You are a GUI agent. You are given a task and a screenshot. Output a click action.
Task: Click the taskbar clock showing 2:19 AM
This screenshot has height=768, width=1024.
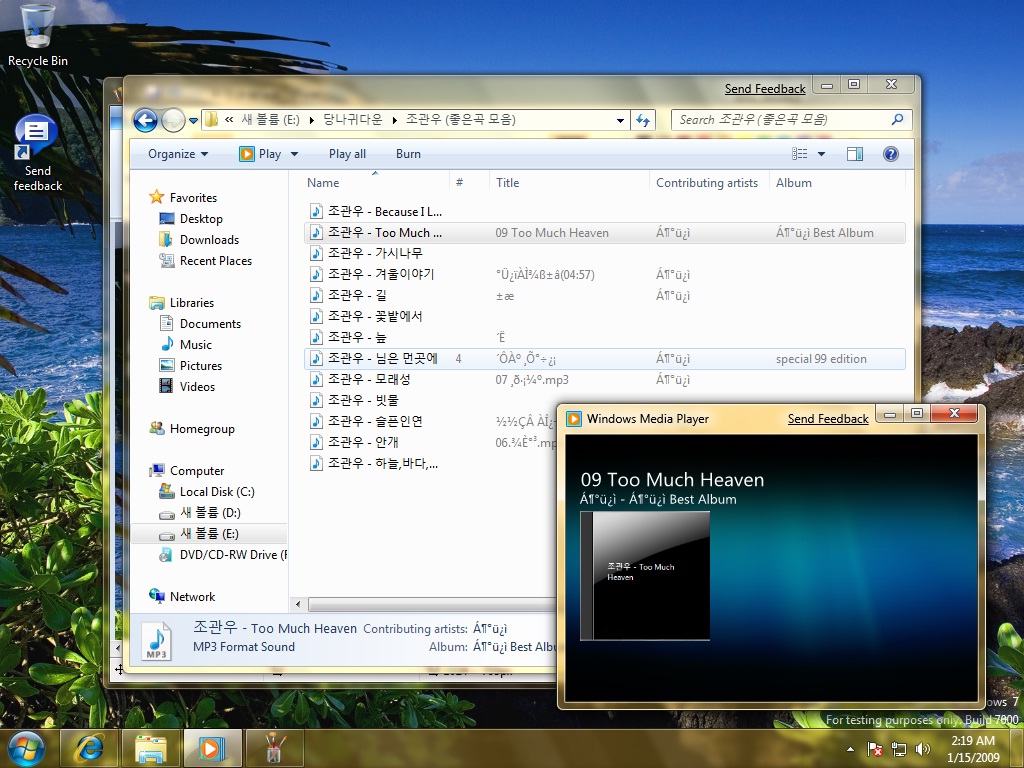click(973, 749)
